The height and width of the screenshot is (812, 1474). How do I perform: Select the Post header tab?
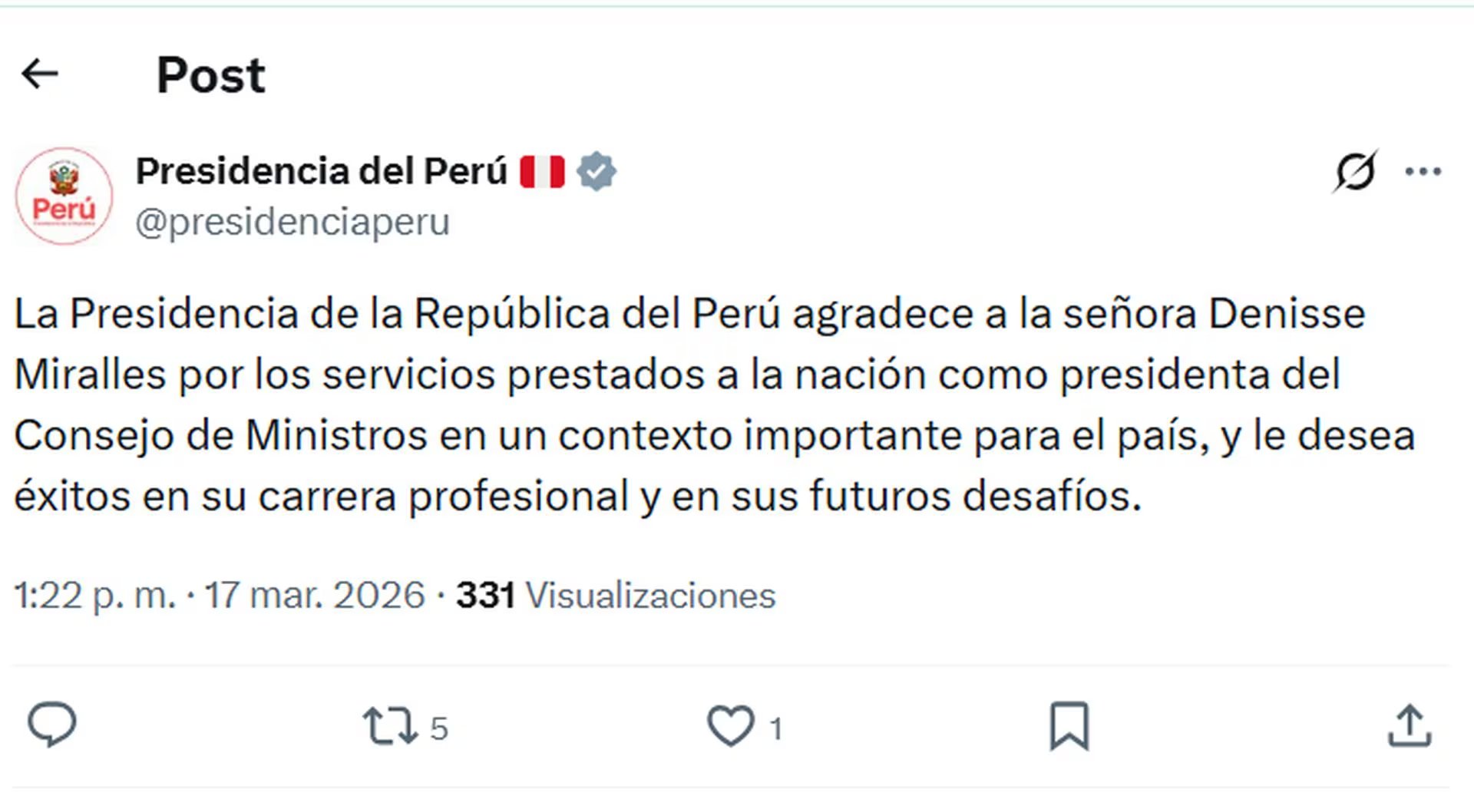[210, 74]
